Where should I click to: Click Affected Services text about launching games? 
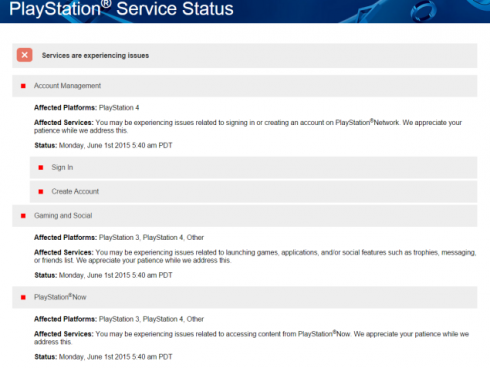coord(255,256)
